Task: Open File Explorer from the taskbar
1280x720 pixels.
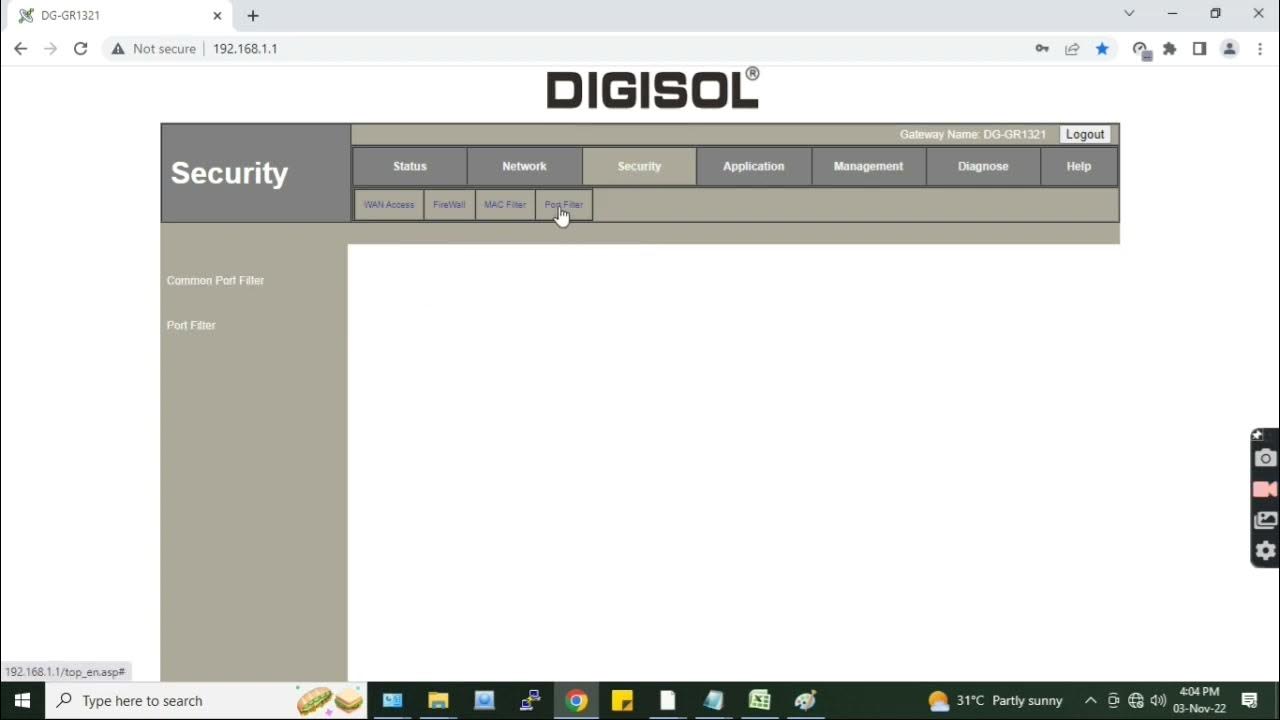Action: [x=438, y=700]
